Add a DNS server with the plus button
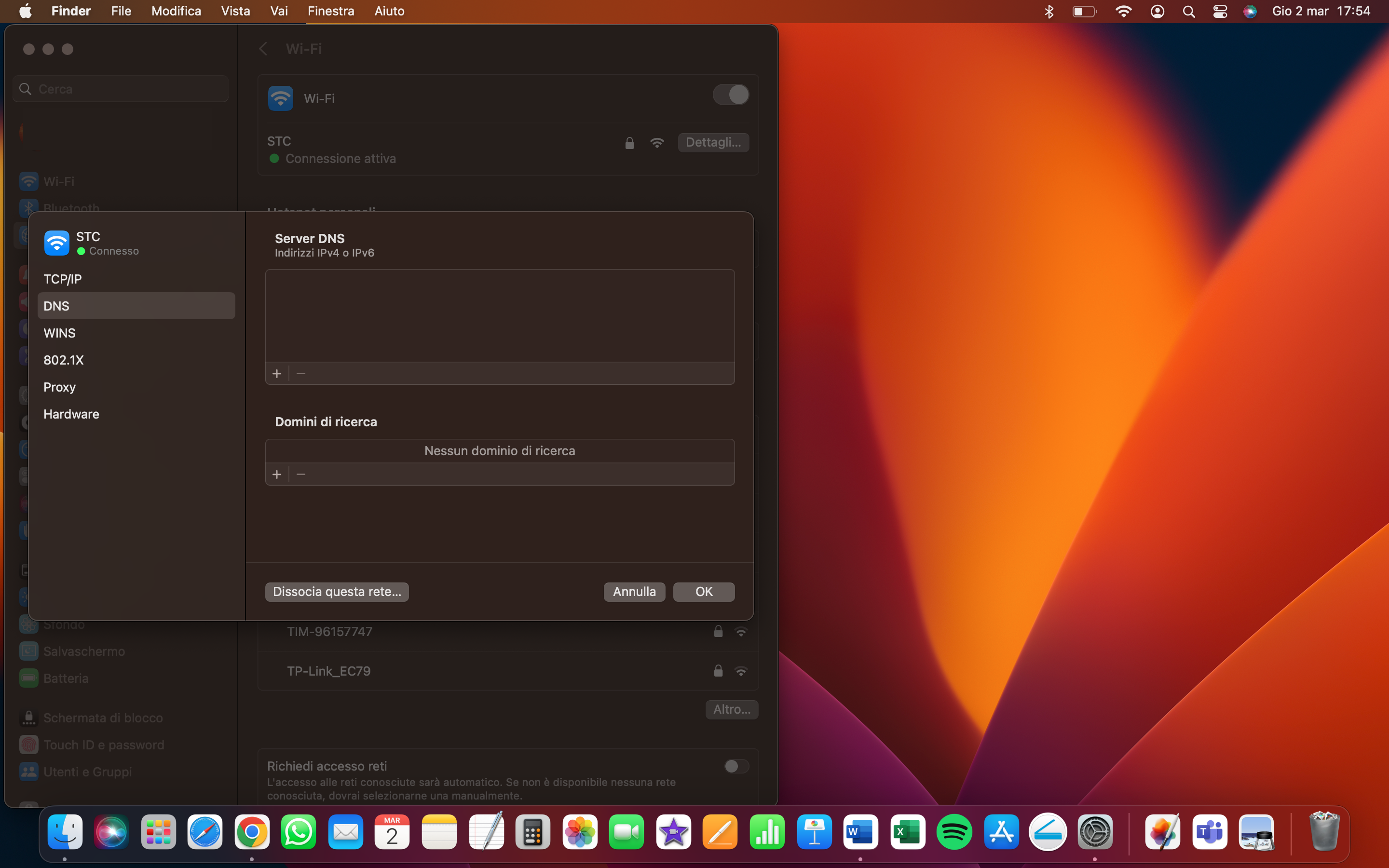This screenshot has height=868, width=1389. tap(277, 373)
